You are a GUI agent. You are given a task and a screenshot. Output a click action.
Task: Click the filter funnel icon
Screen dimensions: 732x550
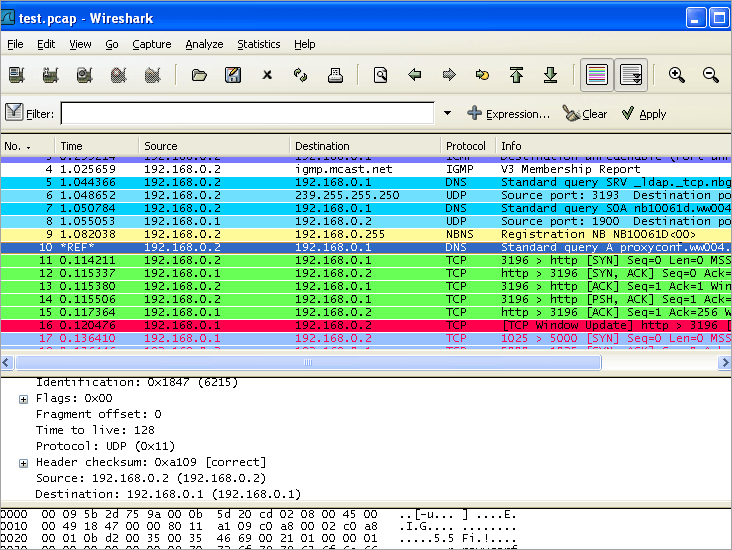[x=14, y=113]
